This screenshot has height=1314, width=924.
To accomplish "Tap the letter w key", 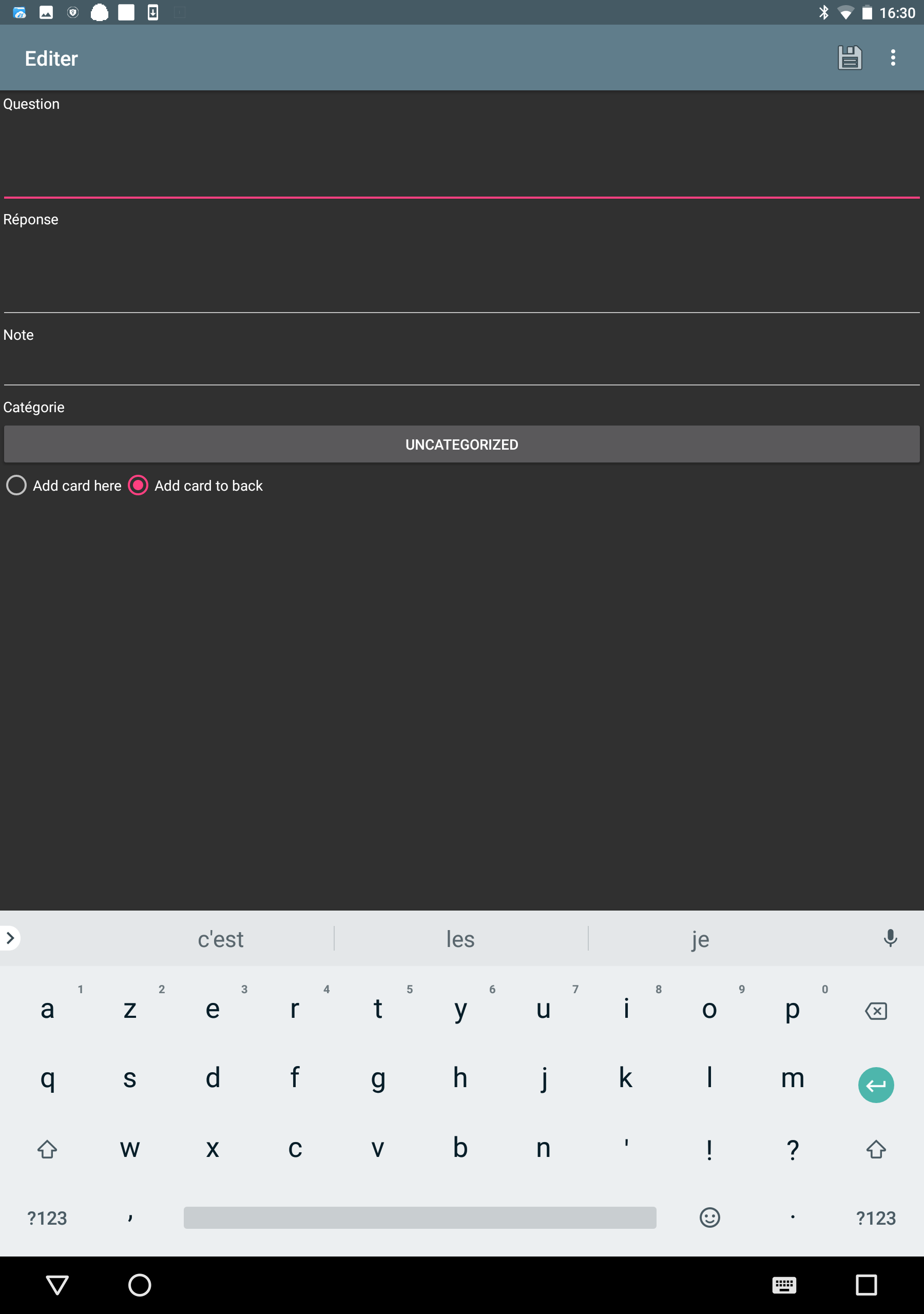I will (130, 1149).
